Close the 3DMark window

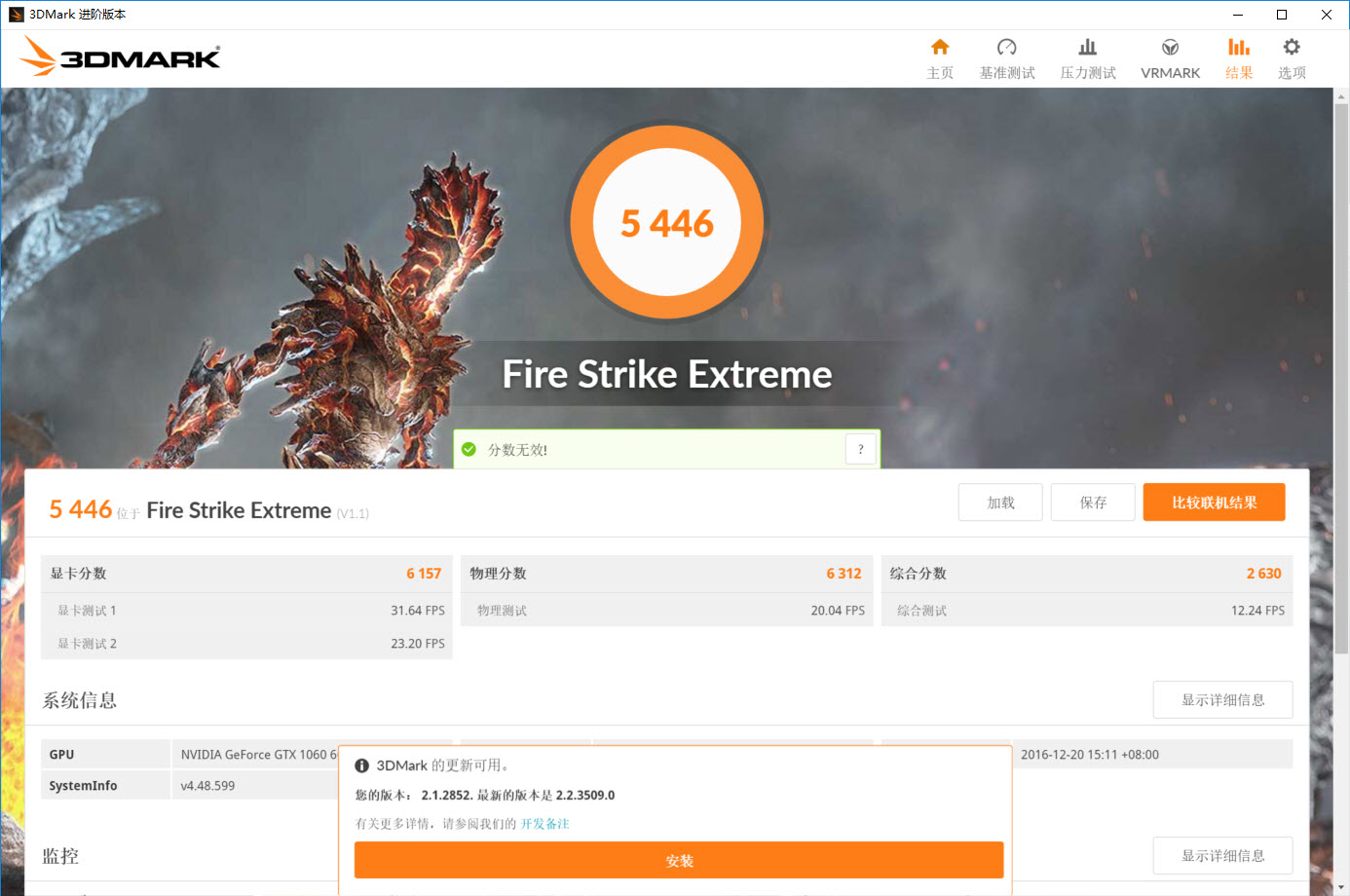pyautogui.click(x=1327, y=15)
